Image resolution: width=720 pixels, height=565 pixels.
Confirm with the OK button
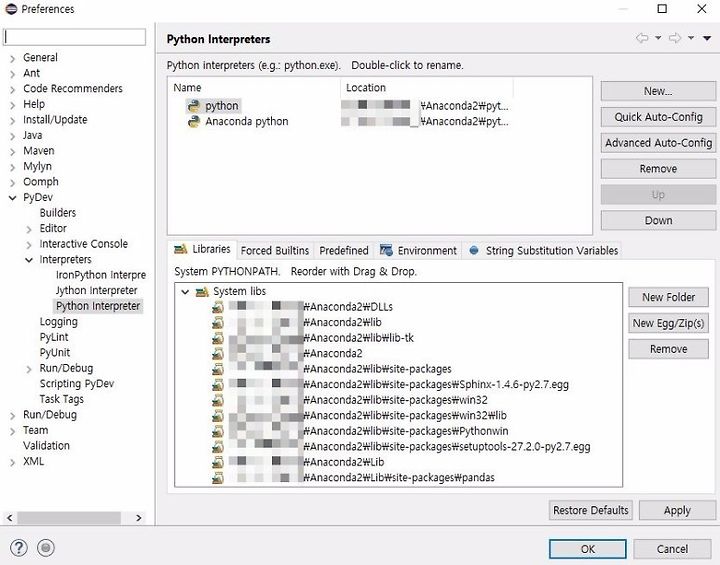pyautogui.click(x=587, y=549)
